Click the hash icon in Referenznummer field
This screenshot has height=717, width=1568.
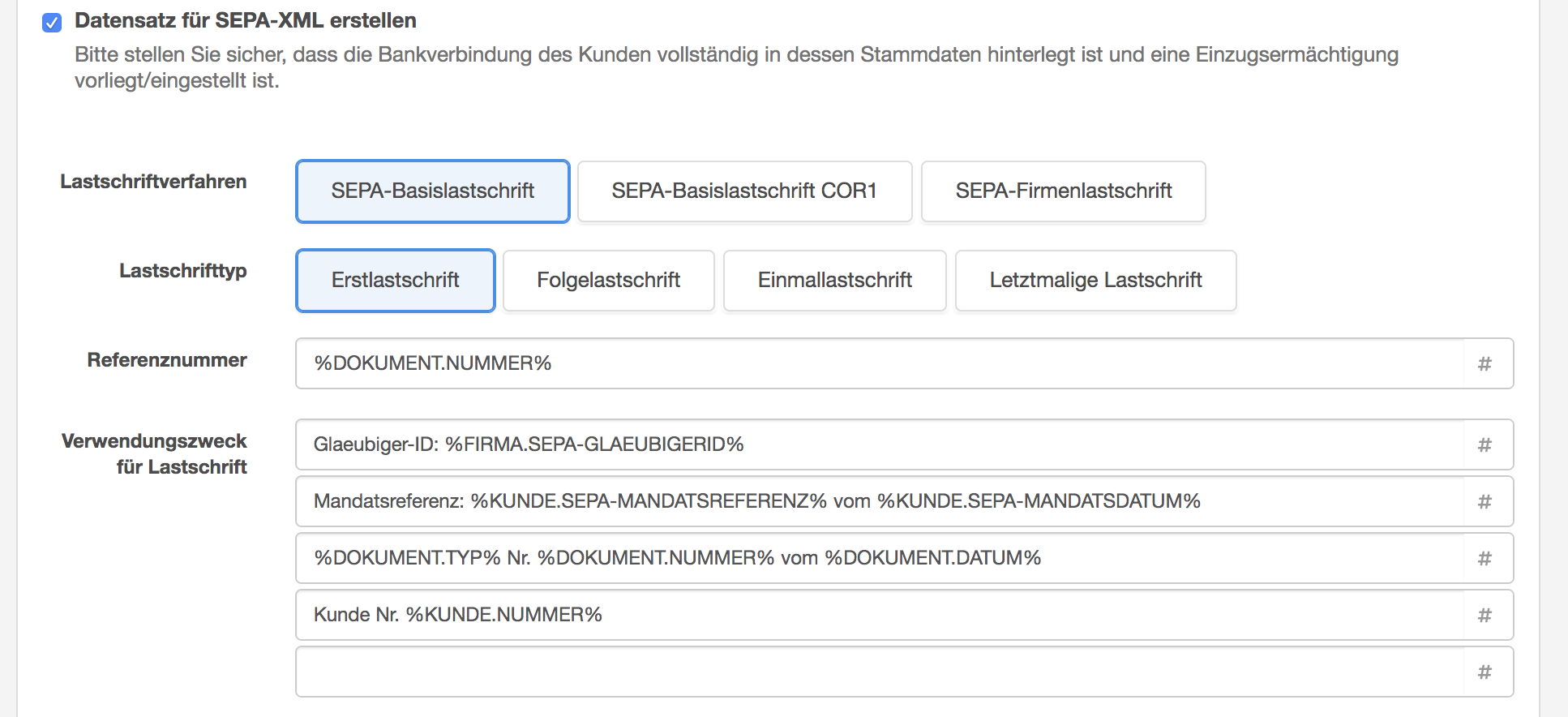pos(1484,363)
